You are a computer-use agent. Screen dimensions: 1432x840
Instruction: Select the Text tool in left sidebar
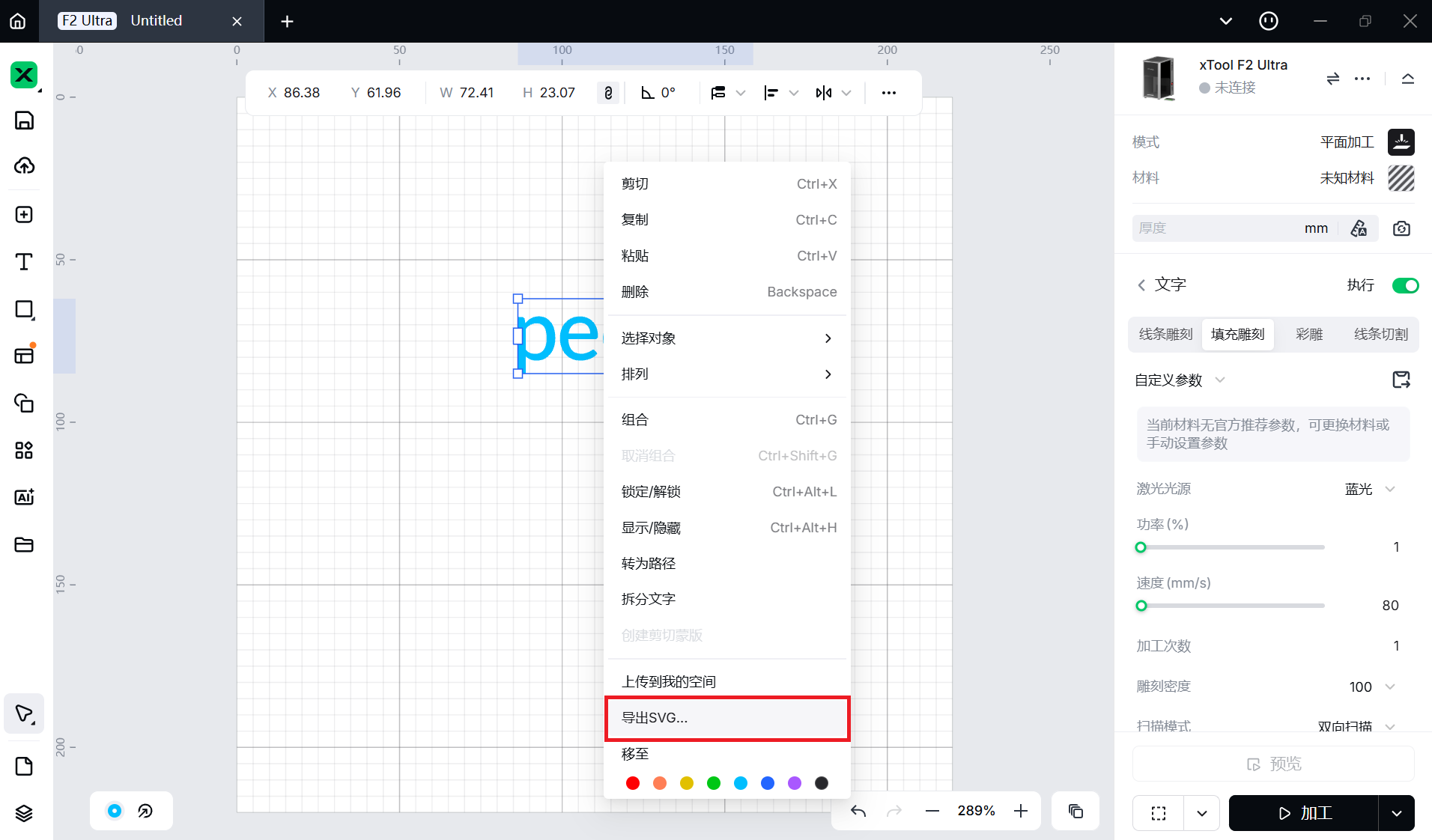[x=24, y=262]
